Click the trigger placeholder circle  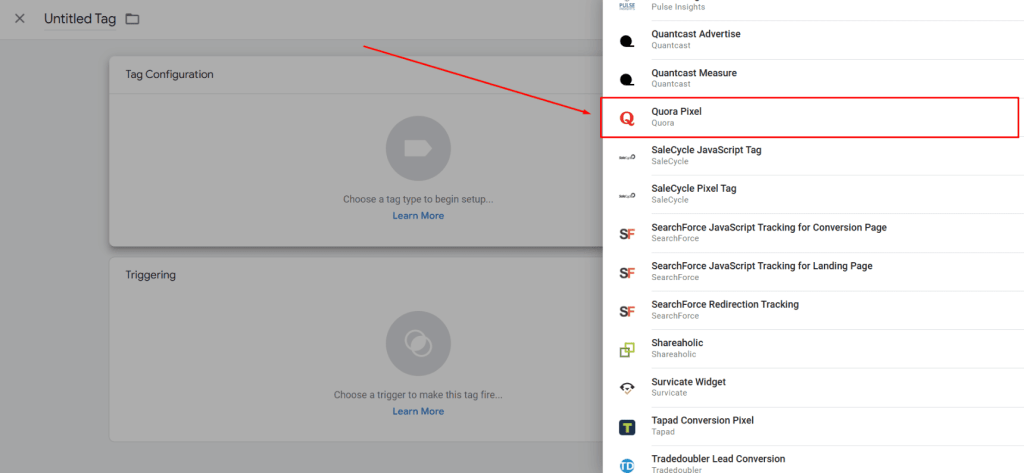[418, 344]
